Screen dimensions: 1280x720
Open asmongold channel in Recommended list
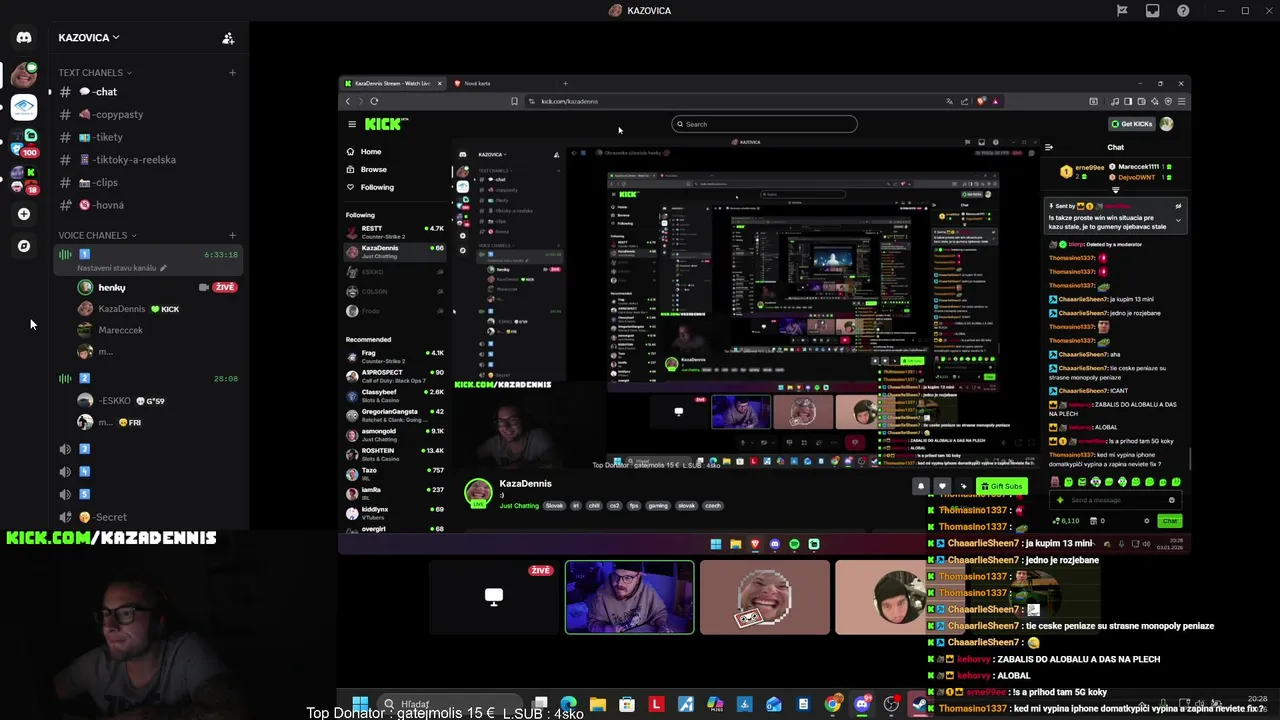(x=395, y=435)
